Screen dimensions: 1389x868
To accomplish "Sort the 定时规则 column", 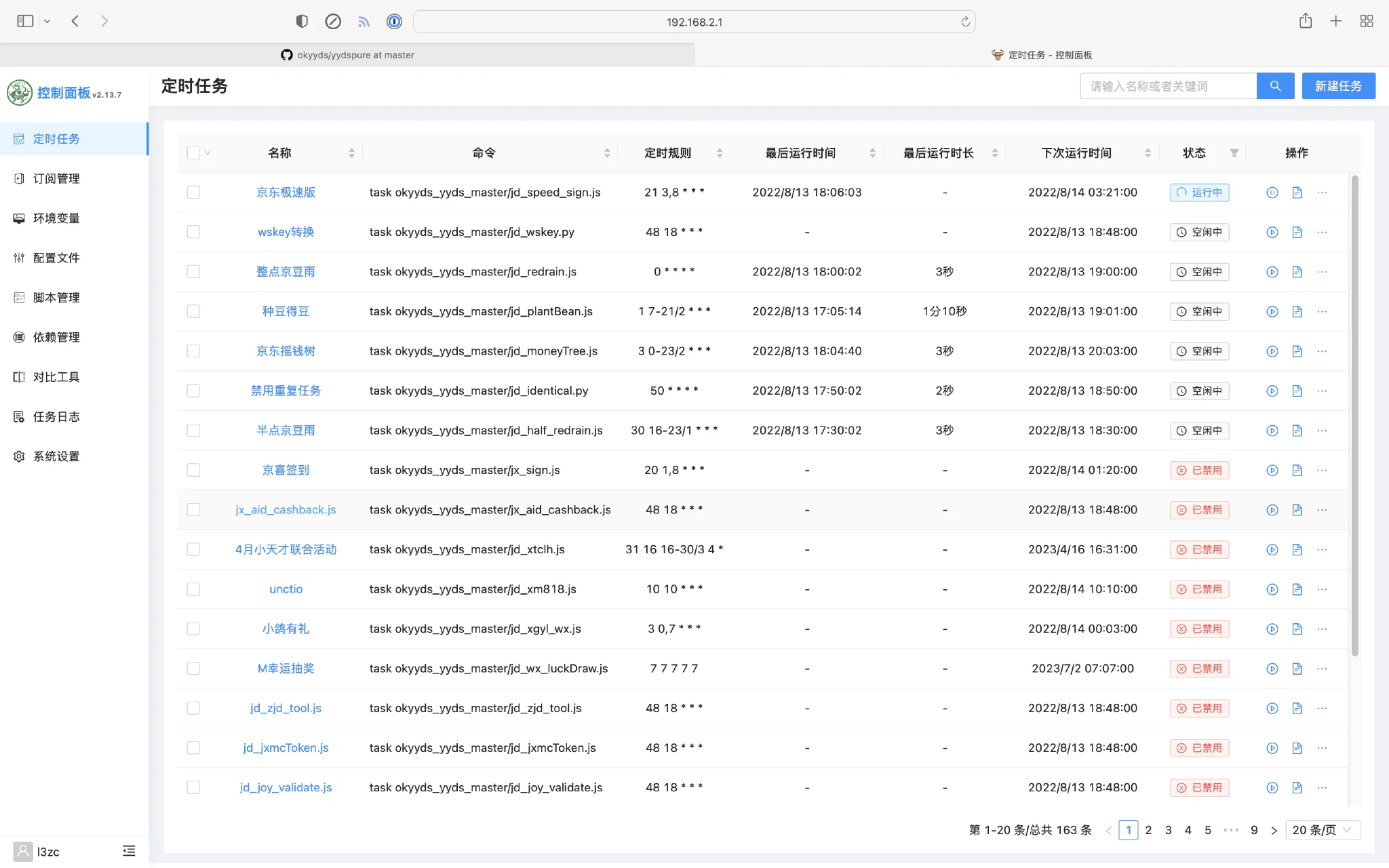I will point(719,153).
